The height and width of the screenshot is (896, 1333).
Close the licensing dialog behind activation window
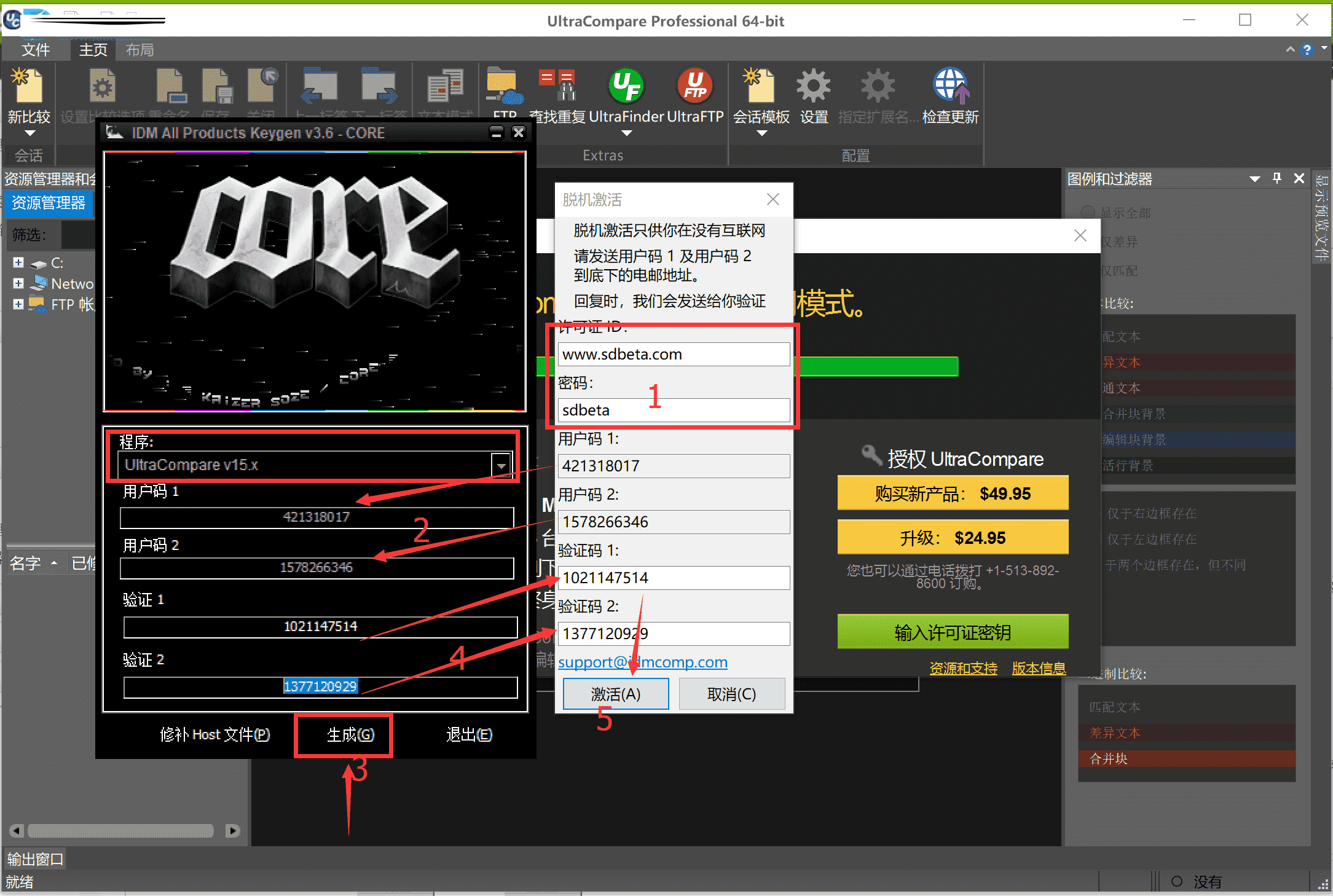(x=1080, y=235)
